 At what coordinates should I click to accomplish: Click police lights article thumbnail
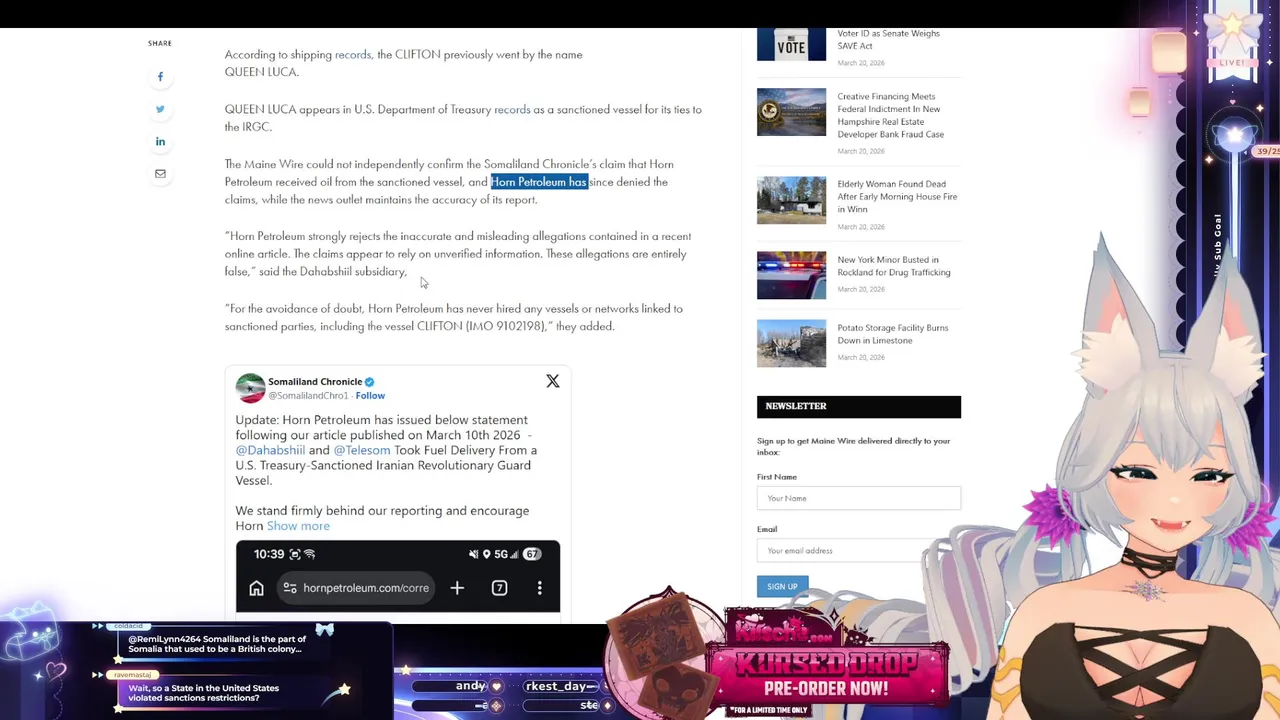click(791, 276)
